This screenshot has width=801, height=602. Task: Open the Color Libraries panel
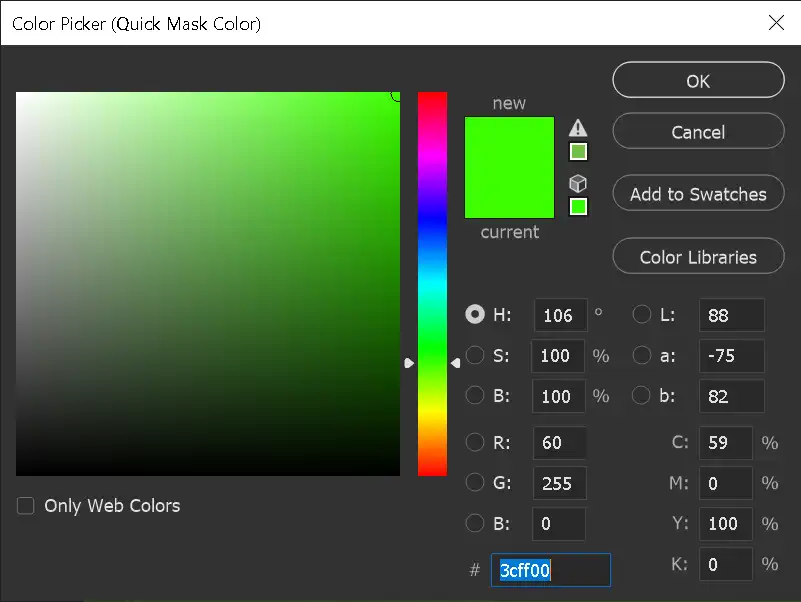pyautogui.click(x=697, y=256)
